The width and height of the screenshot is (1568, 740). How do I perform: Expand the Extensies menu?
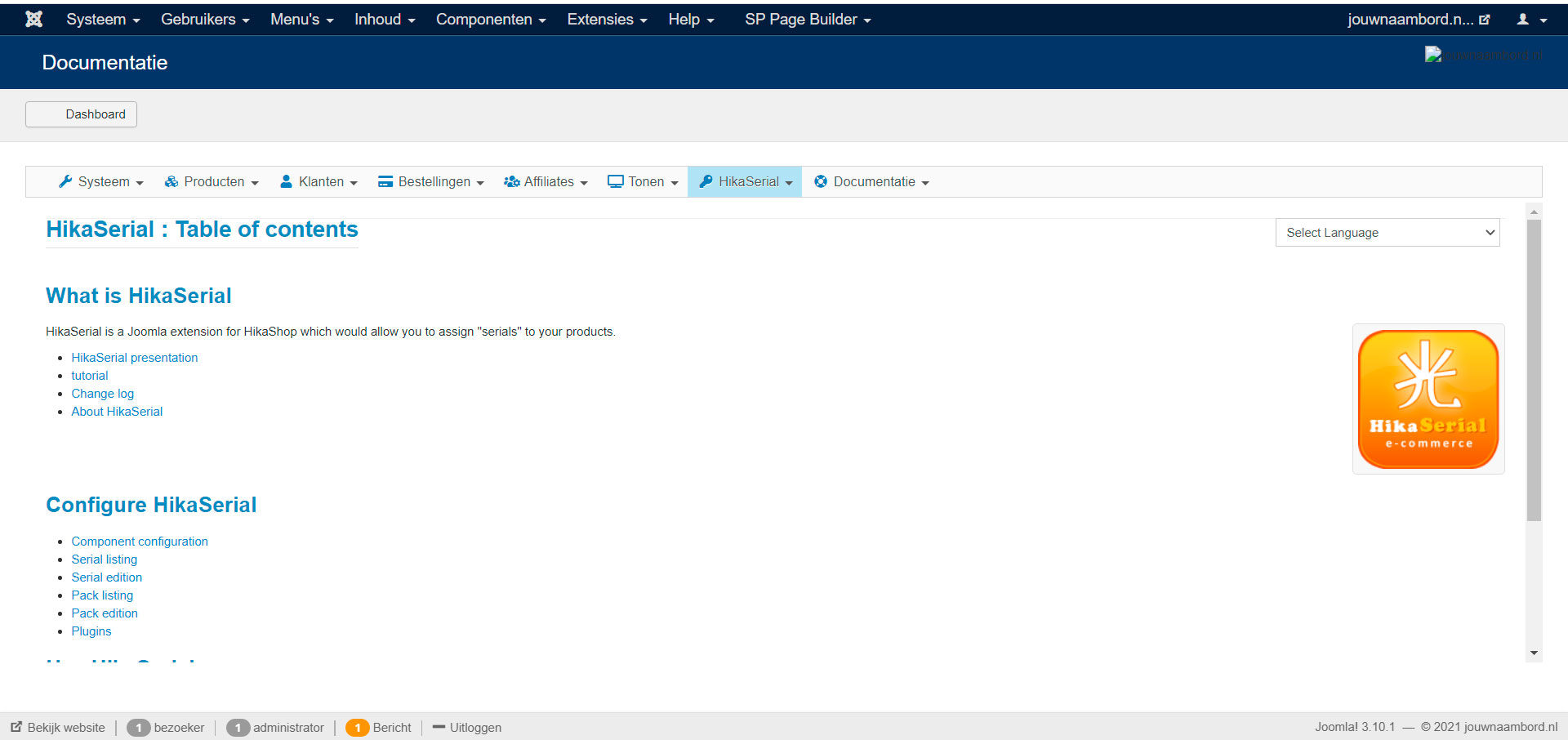coord(607,19)
